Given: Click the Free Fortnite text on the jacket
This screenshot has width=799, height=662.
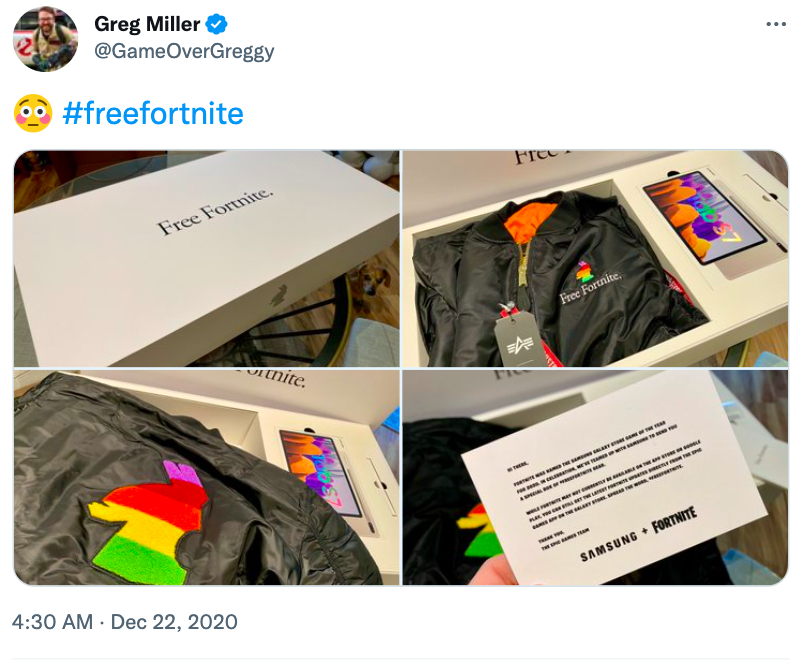Looking at the screenshot, I should pos(591,287).
